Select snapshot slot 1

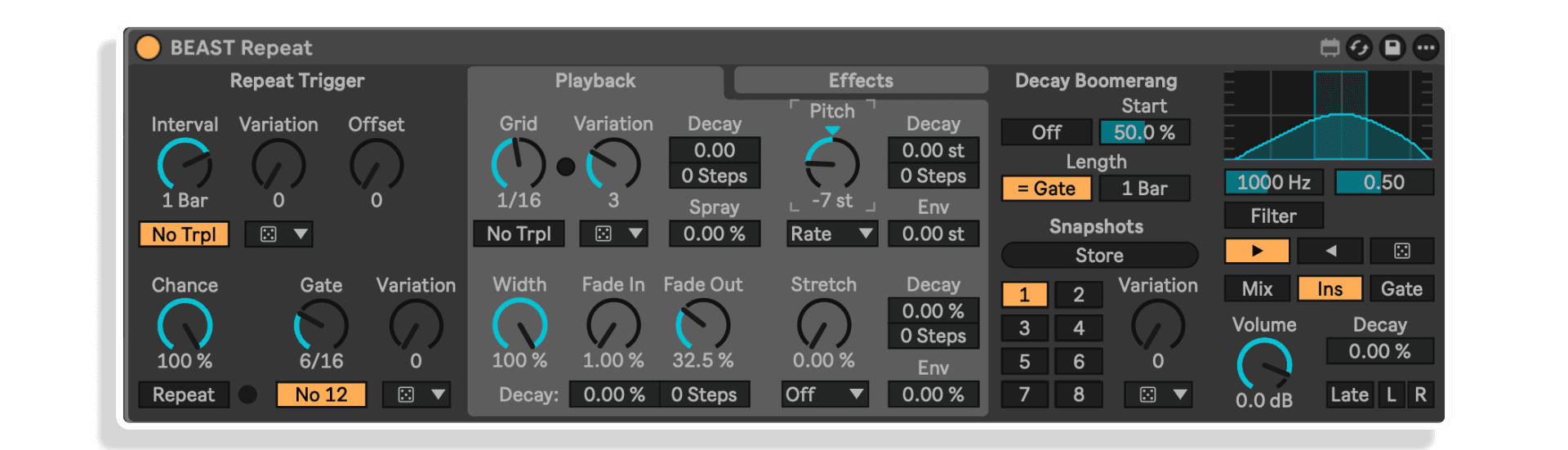[1024, 295]
